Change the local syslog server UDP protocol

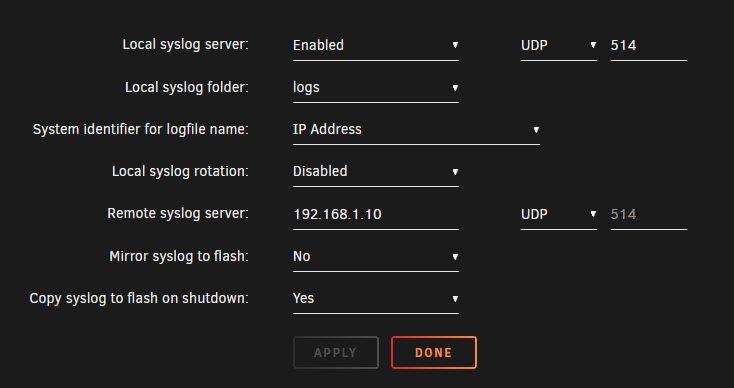(x=558, y=45)
